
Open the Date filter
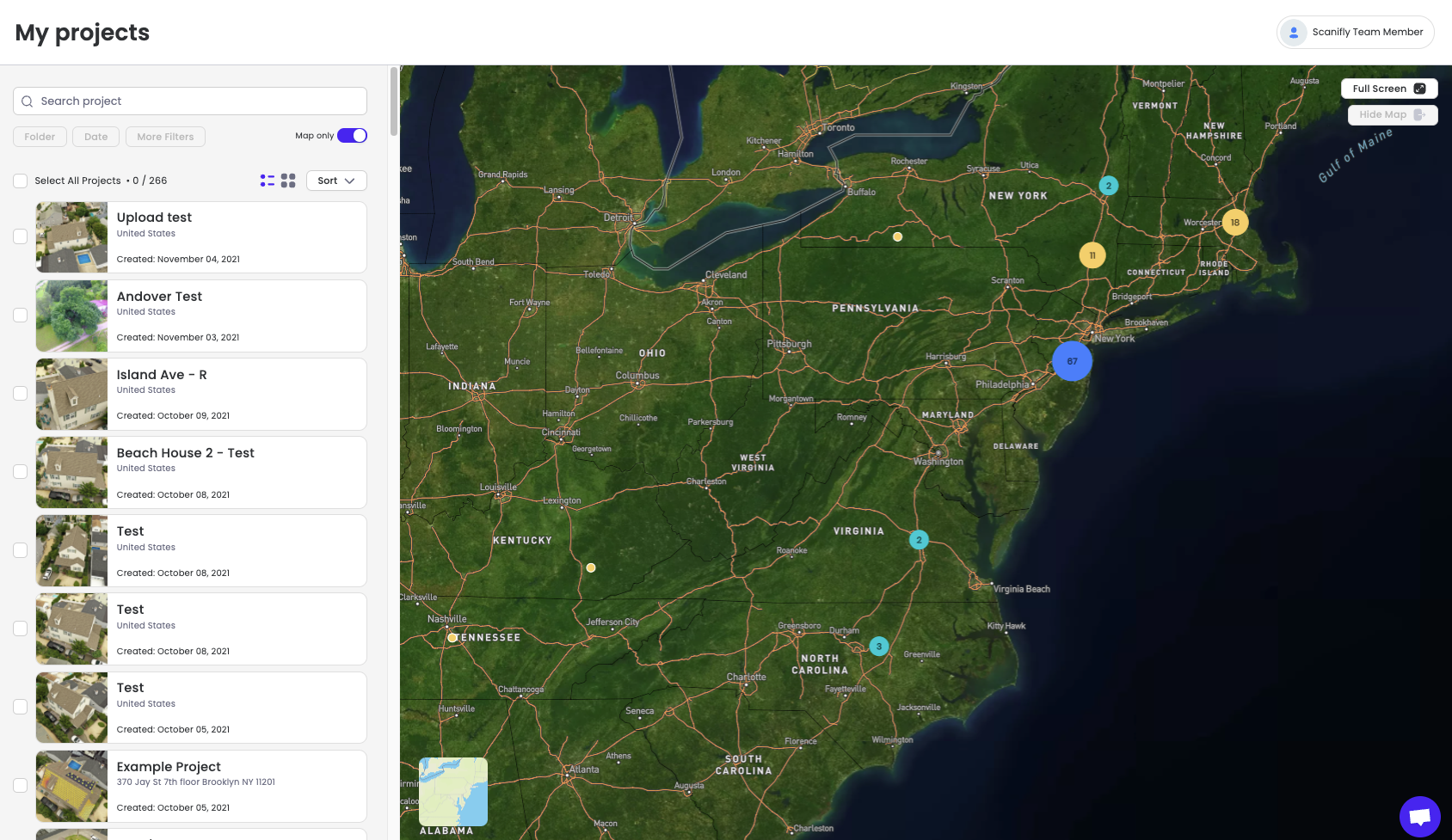tap(96, 137)
